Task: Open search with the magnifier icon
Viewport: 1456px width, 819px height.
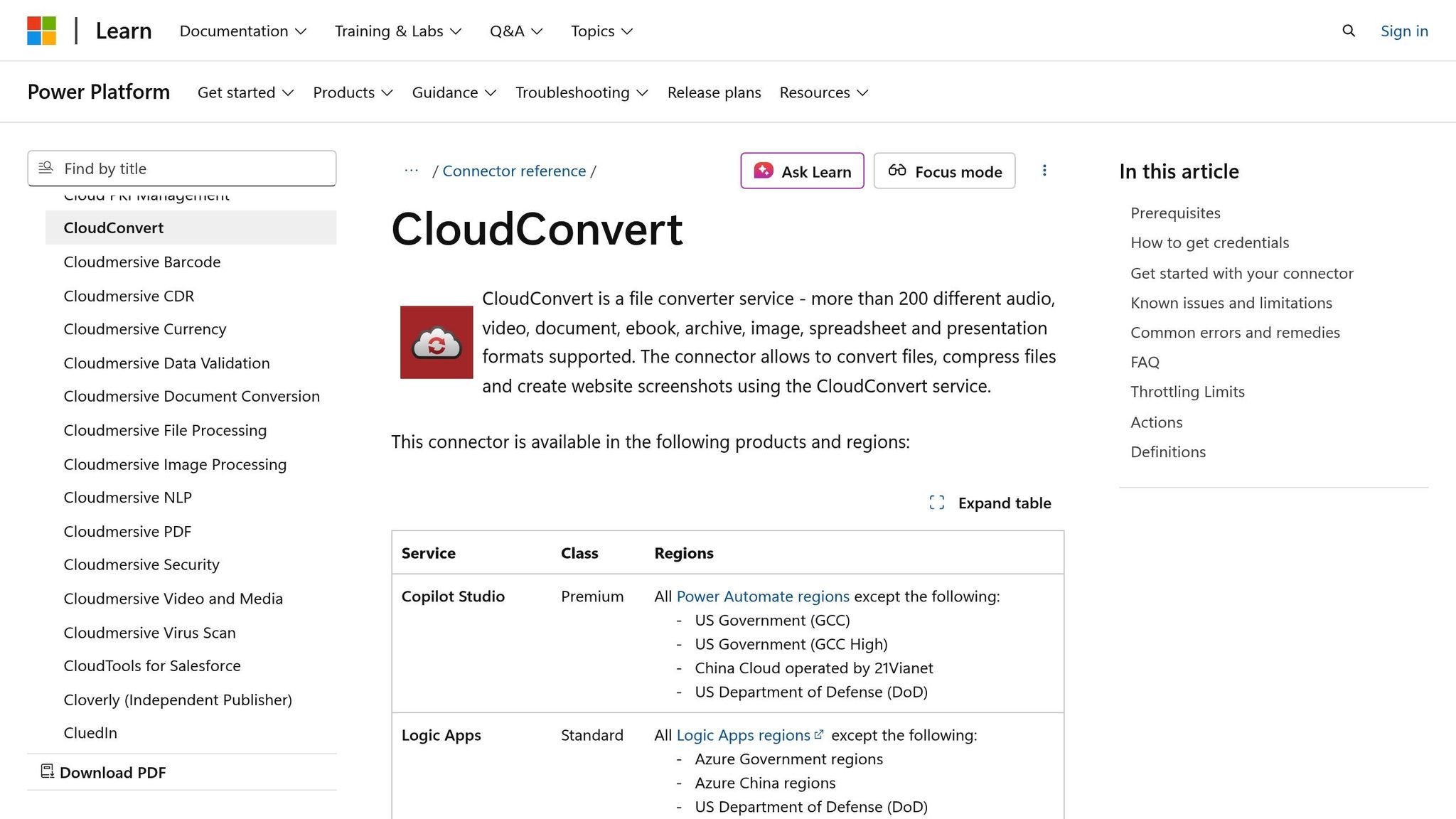Action: 1348,31
